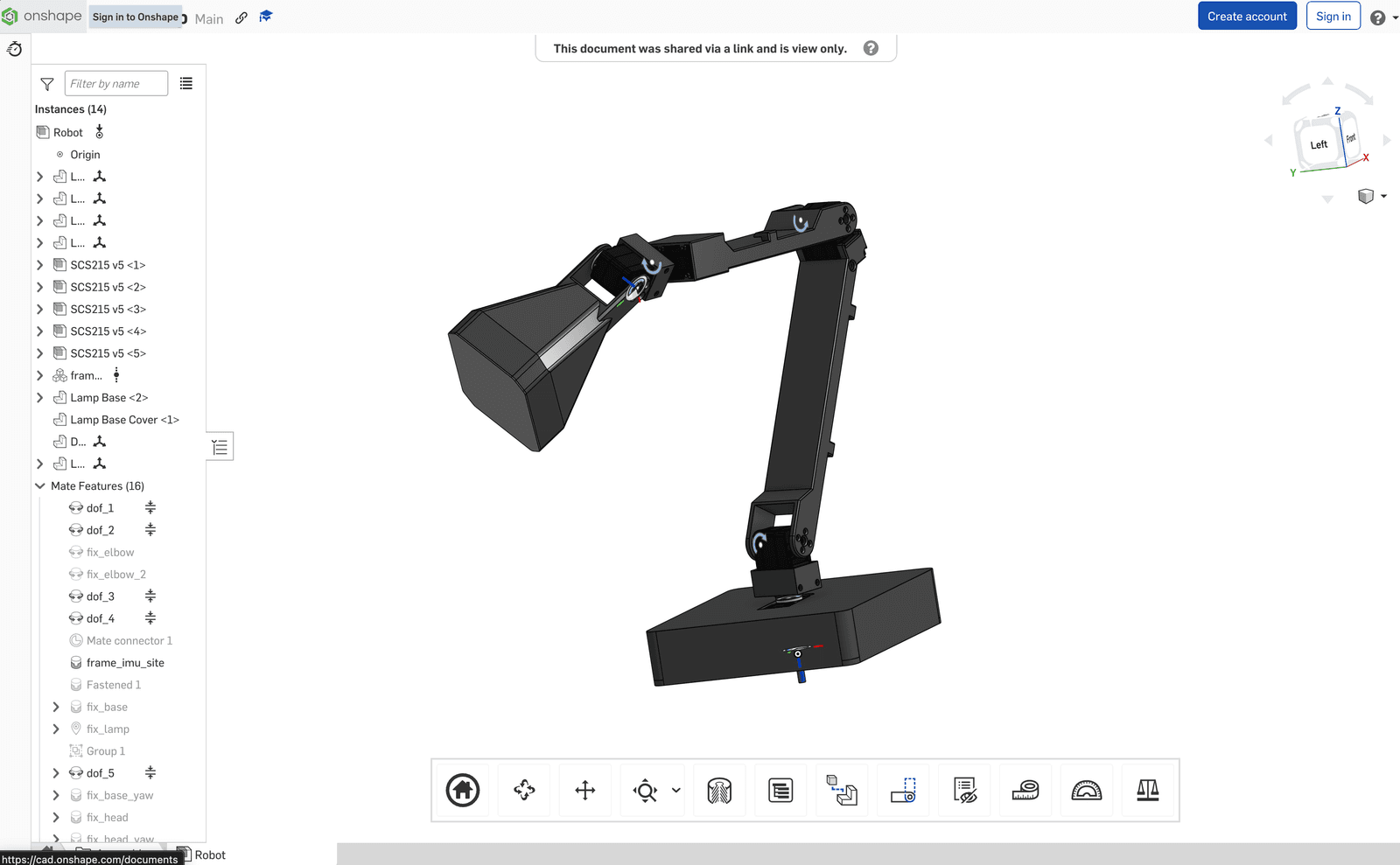This screenshot has width=1400, height=865.
Task: Select Lamp Base Cover <1> in instances
Action: point(124,420)
